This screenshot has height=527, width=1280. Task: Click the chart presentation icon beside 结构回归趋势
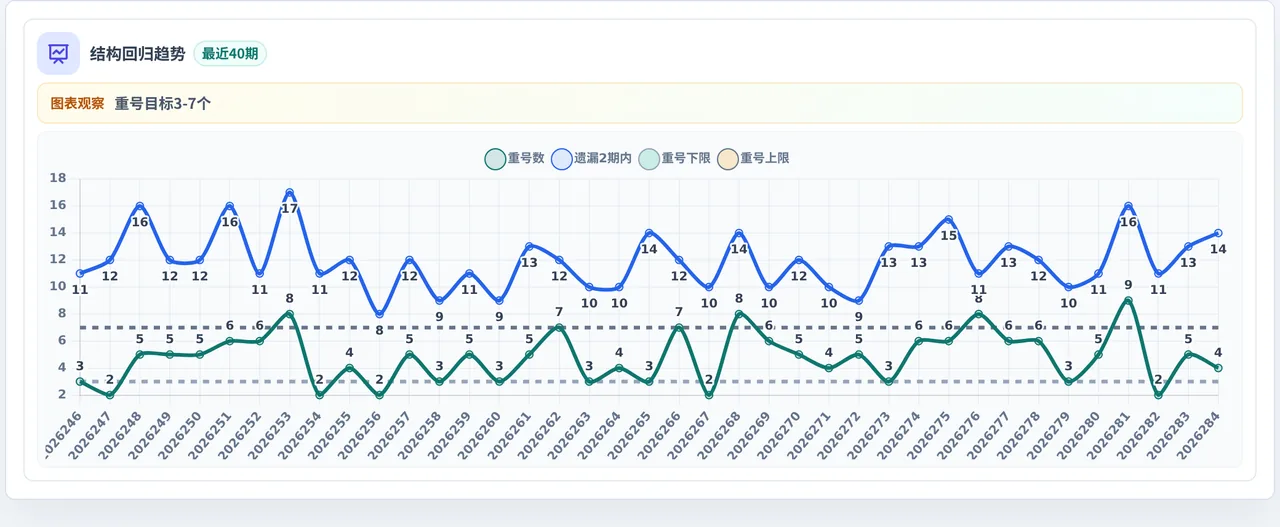58,53
